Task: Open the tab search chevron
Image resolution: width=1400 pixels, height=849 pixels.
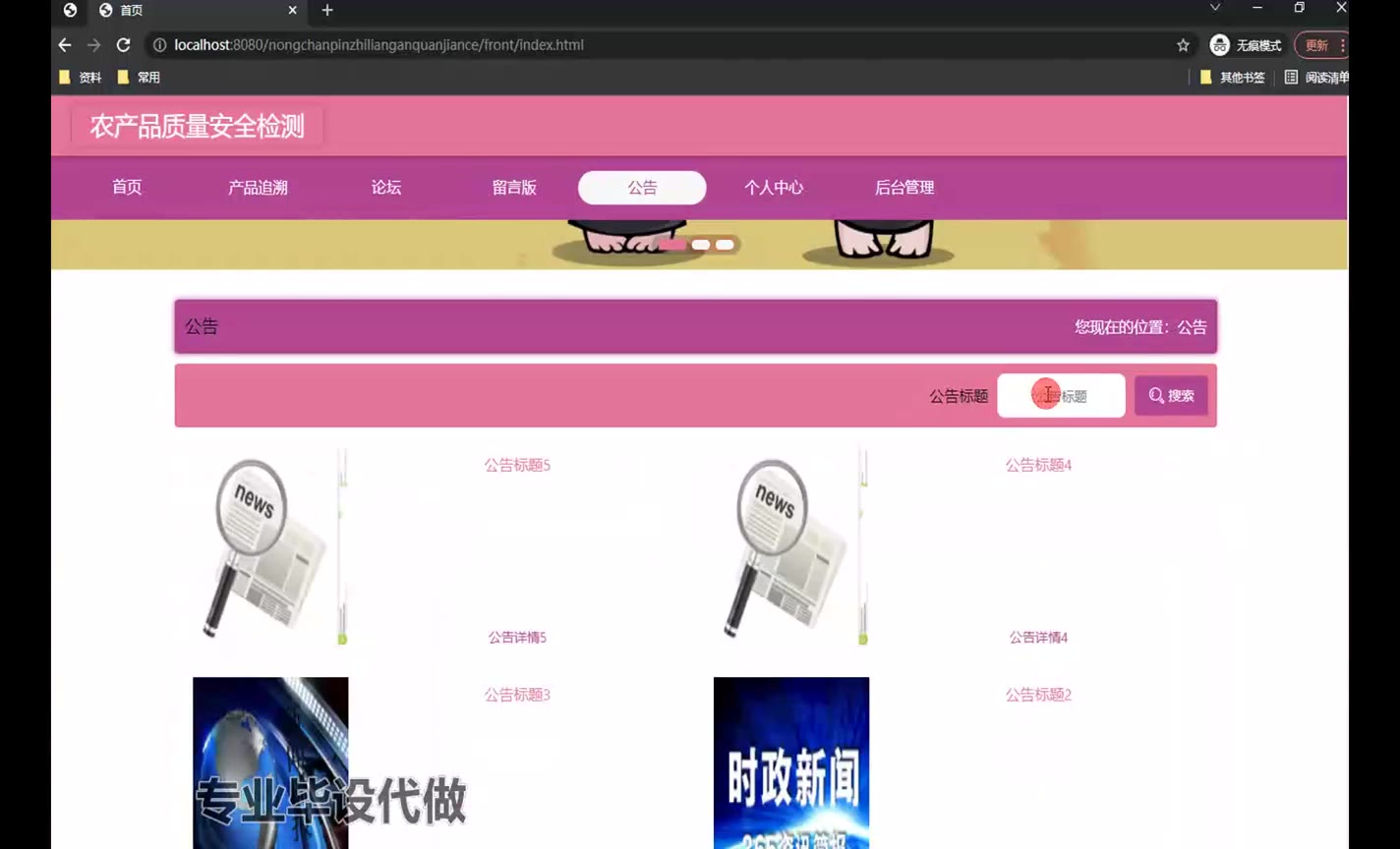Action: tap(1215, 8)
